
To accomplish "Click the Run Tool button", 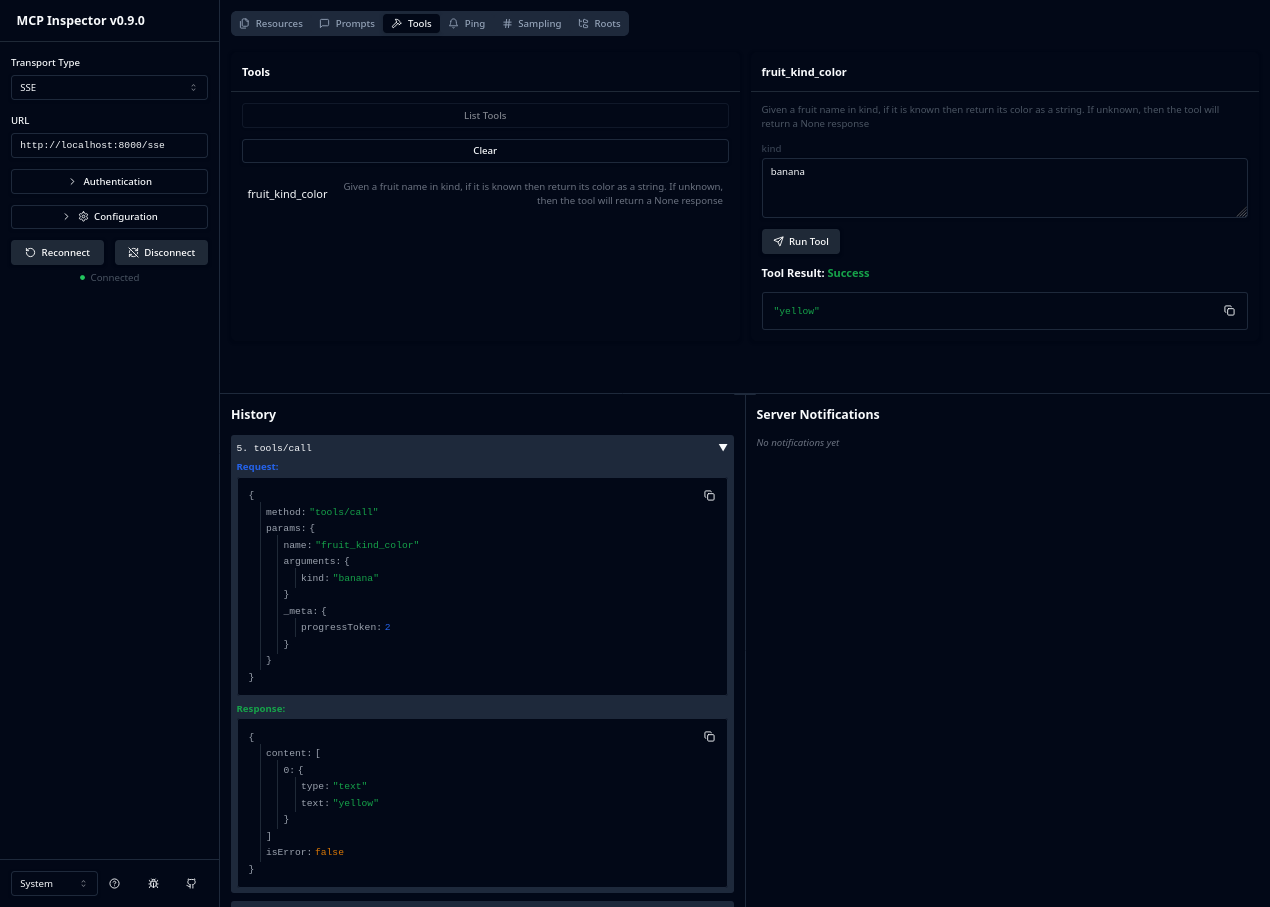I will pyautogui.click(x=801, y=242).
